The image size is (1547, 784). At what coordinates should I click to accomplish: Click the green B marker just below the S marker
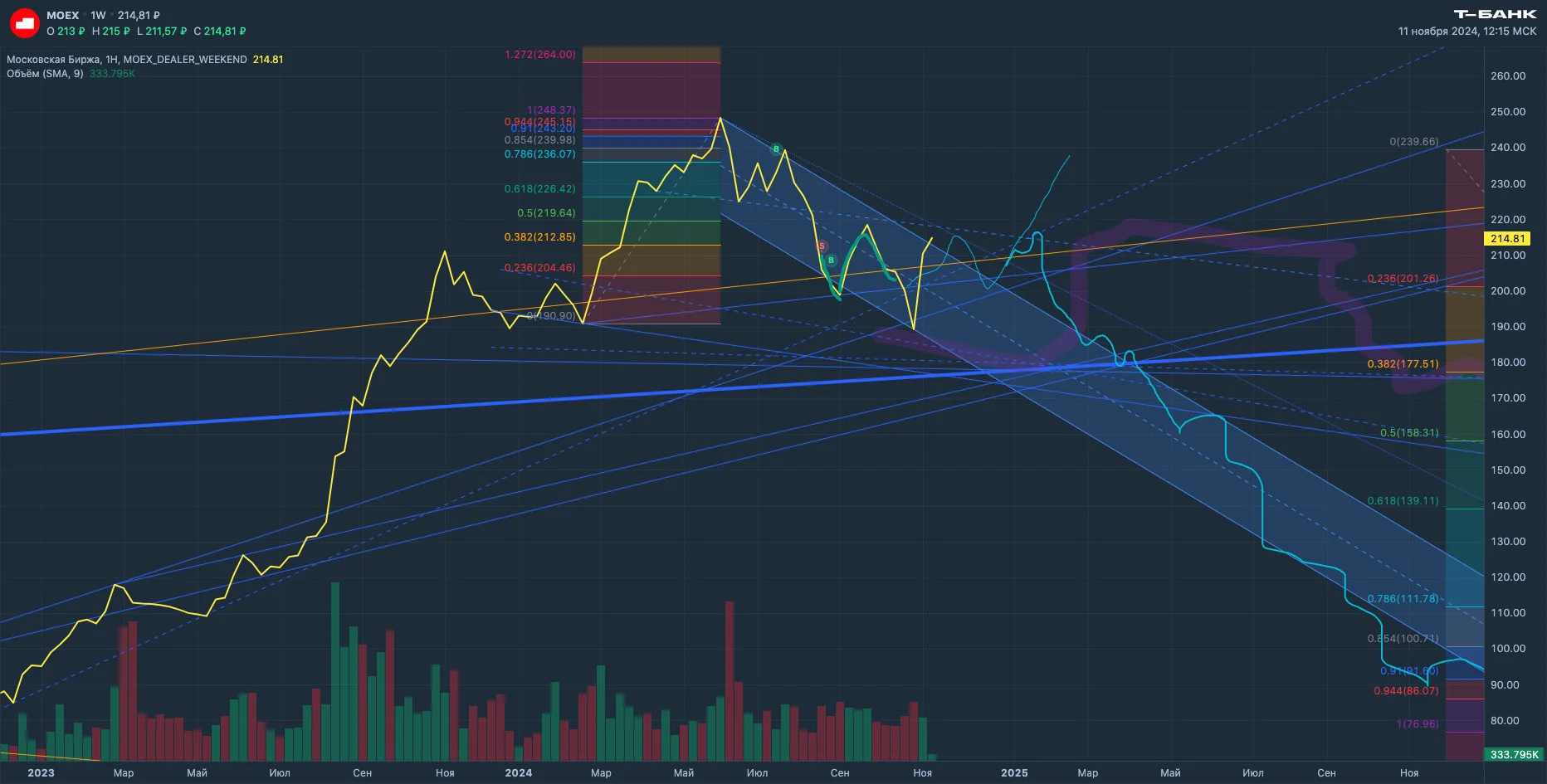831,261
